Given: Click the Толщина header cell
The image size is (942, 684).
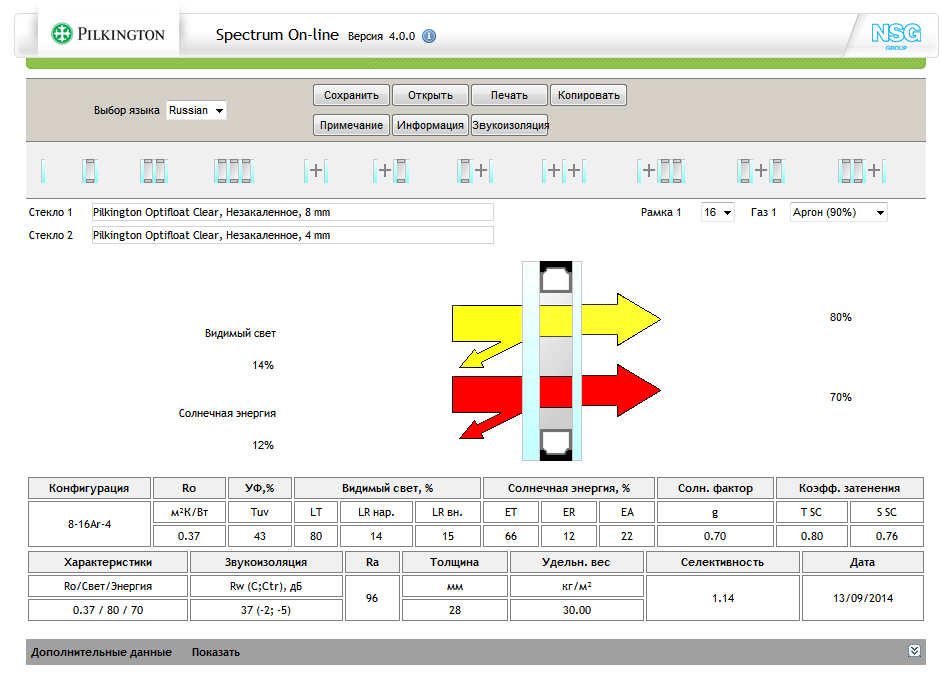Looking at the screenshot, I should click(x=454, y=562).
